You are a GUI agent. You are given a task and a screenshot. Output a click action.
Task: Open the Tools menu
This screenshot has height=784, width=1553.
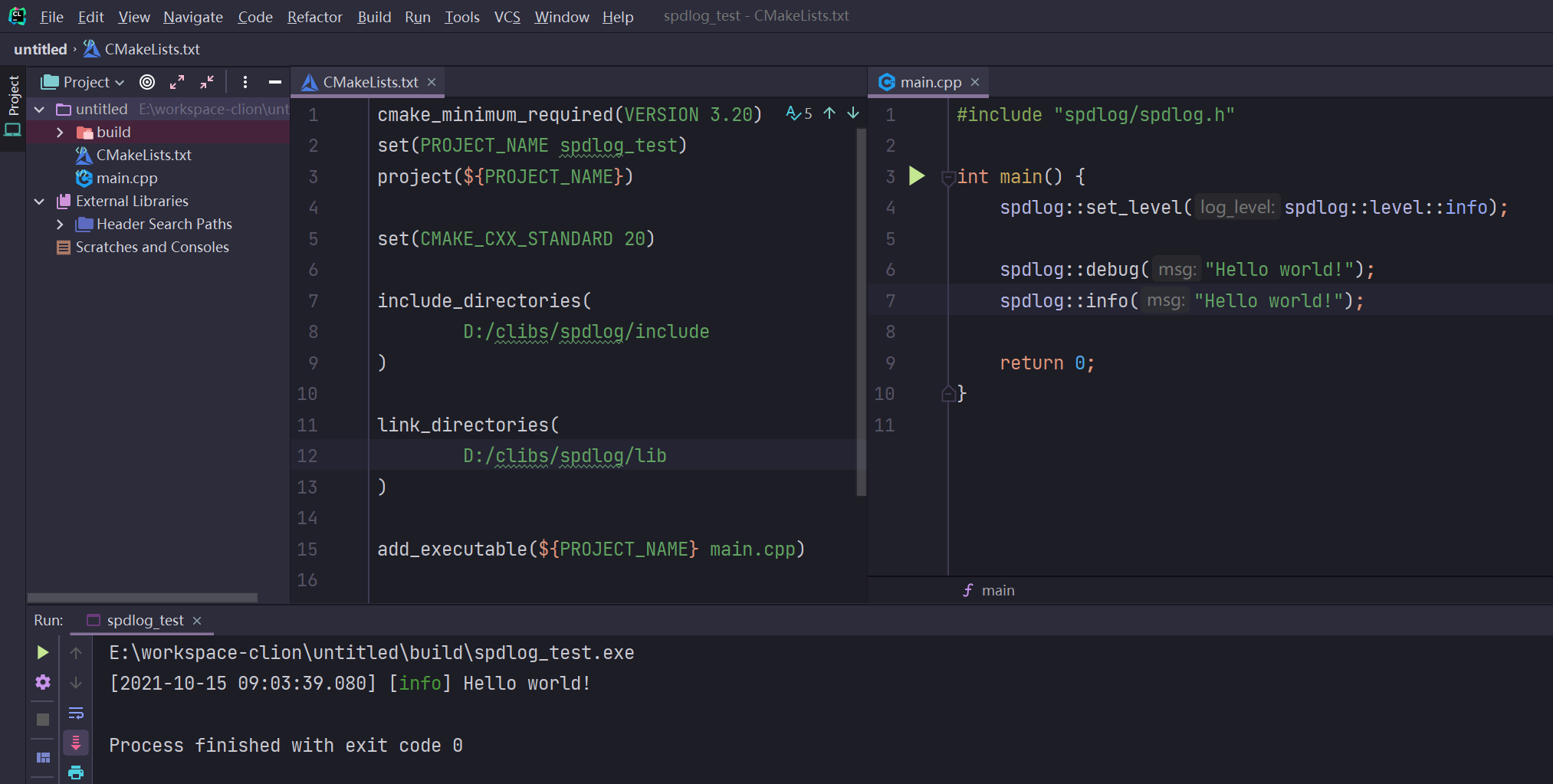[462, 16]
